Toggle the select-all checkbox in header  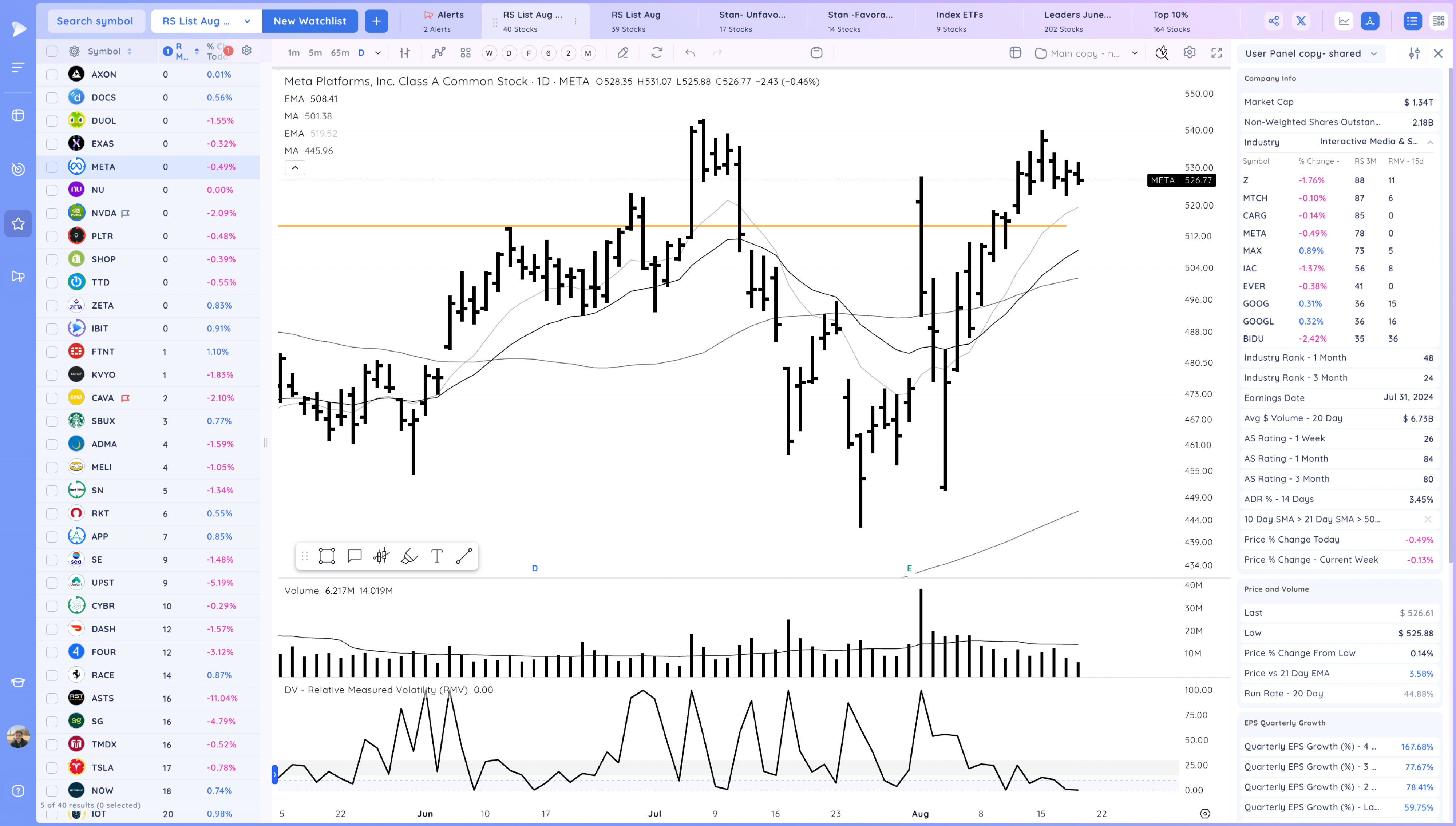pyautogui.click(x=52, y=51)
